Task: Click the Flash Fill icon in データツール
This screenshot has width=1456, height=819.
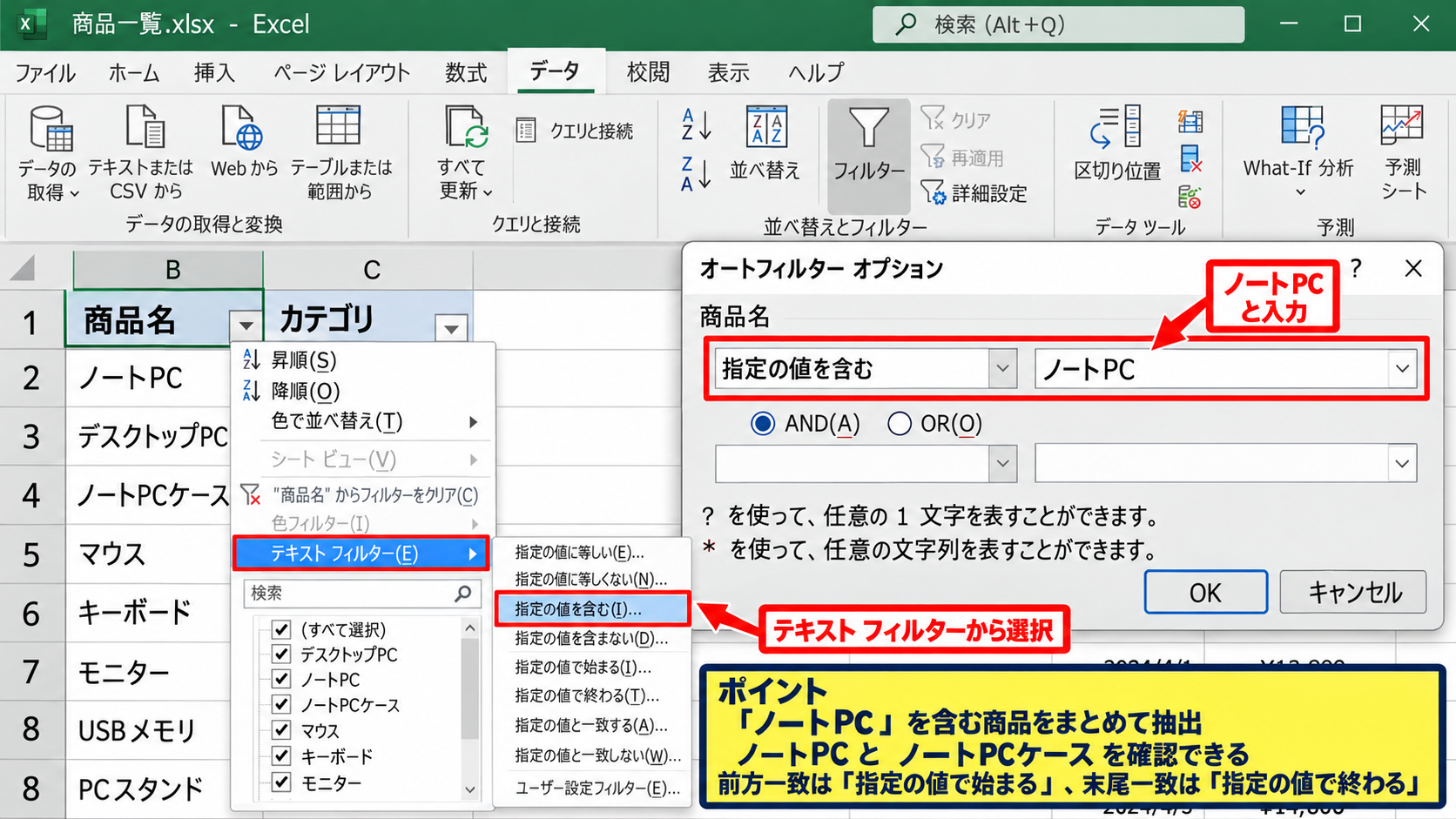Action: click(1190, 121)
